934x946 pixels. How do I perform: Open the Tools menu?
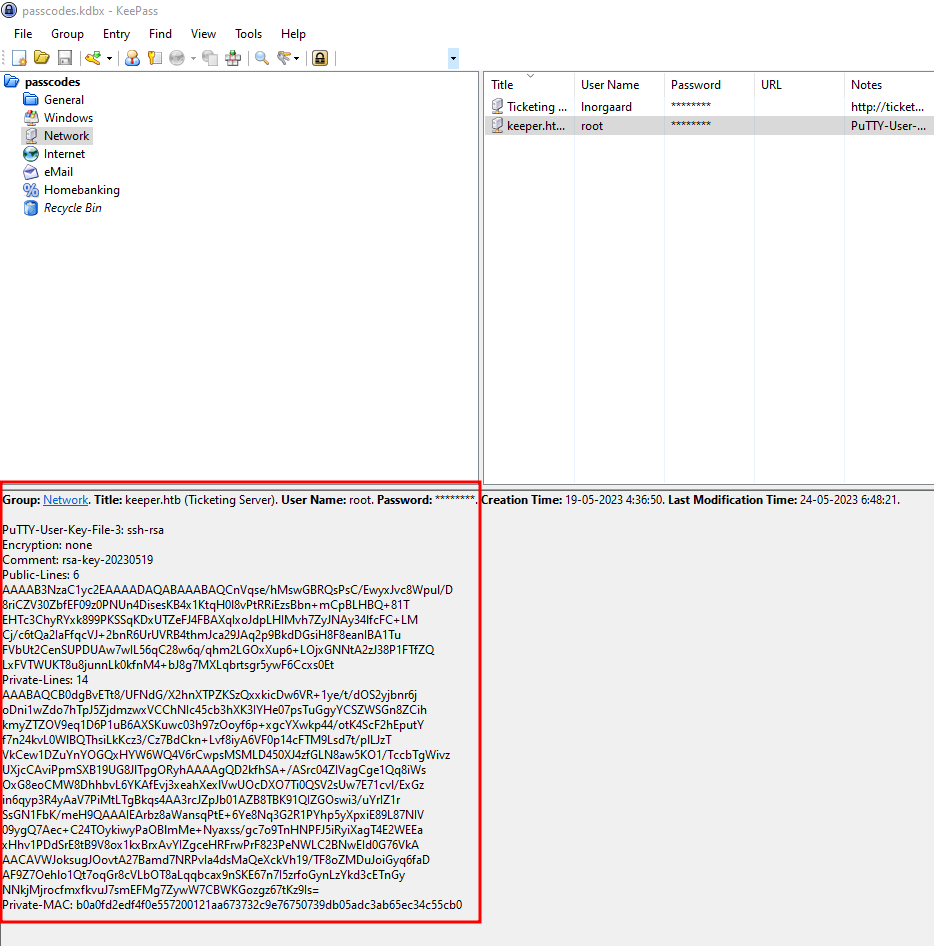tap(249, 34)
